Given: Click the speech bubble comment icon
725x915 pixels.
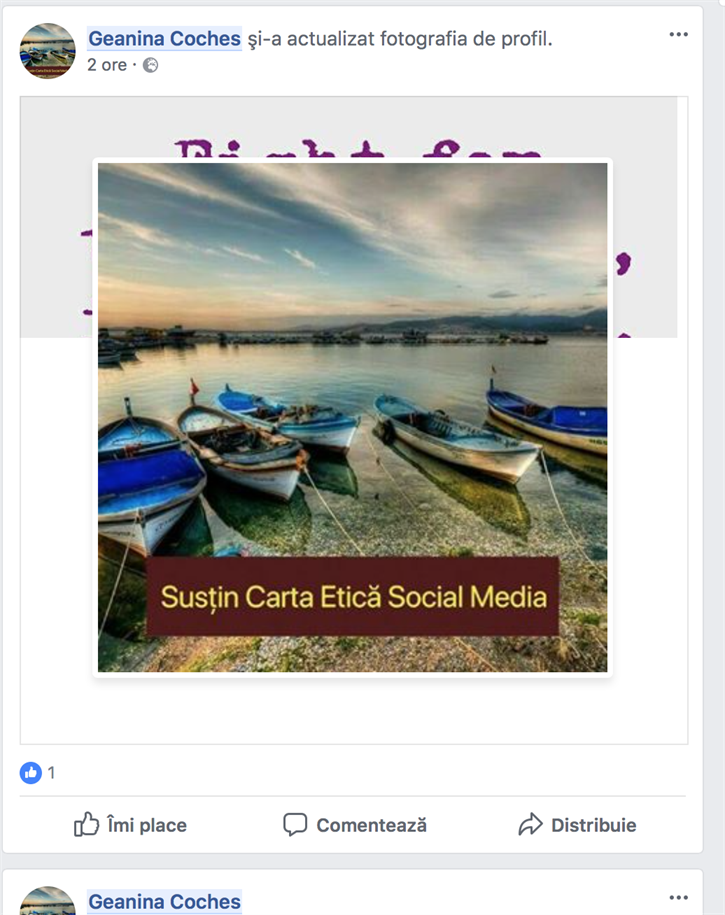Looking at the screenshot, I should pyautogui.click(x=295, y=825).
